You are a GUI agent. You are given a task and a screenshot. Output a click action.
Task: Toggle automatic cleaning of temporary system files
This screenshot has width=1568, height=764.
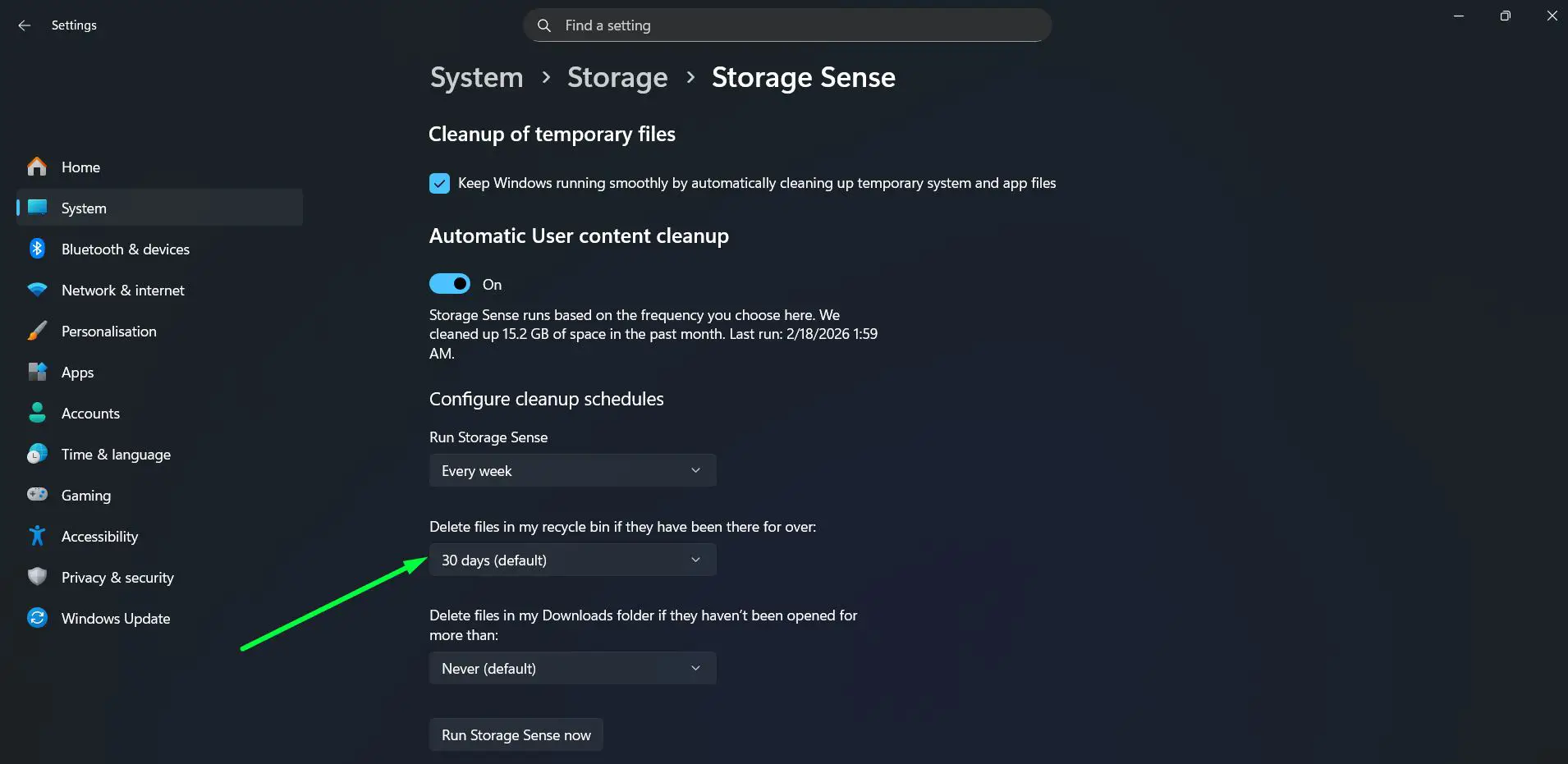[x=440, y=183]
